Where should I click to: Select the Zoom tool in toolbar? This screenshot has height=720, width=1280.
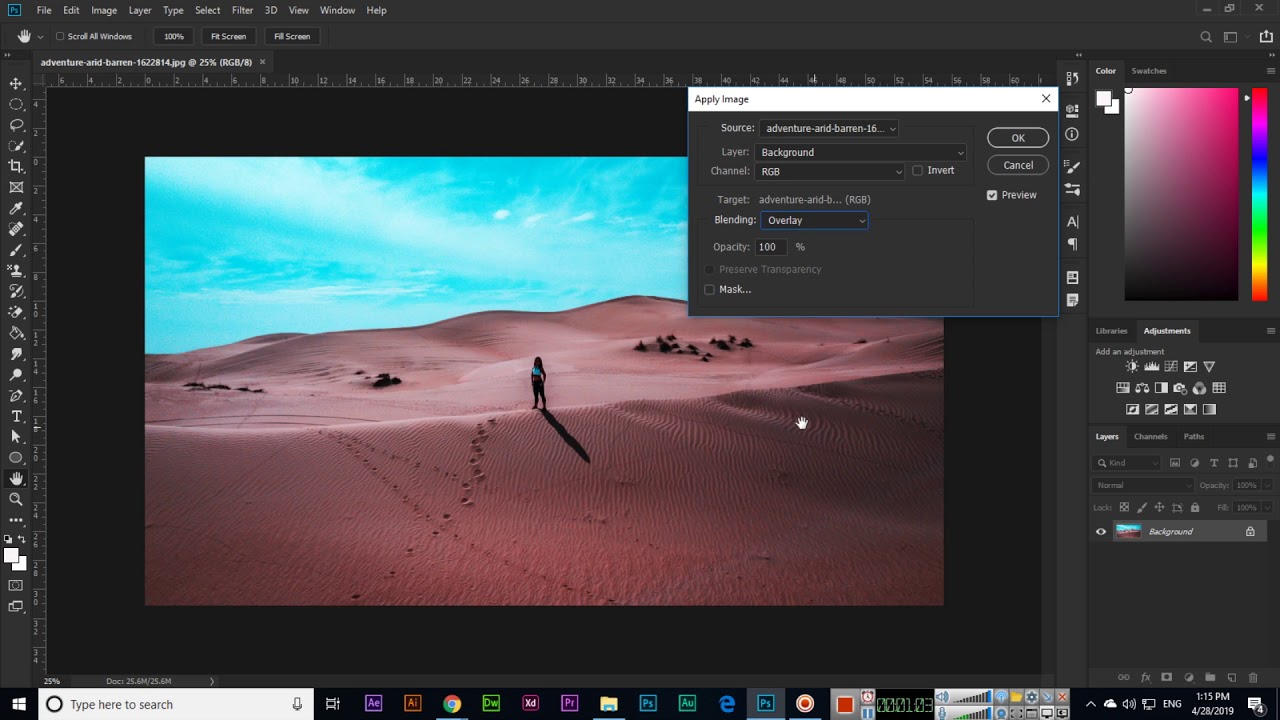pos(16,499)
